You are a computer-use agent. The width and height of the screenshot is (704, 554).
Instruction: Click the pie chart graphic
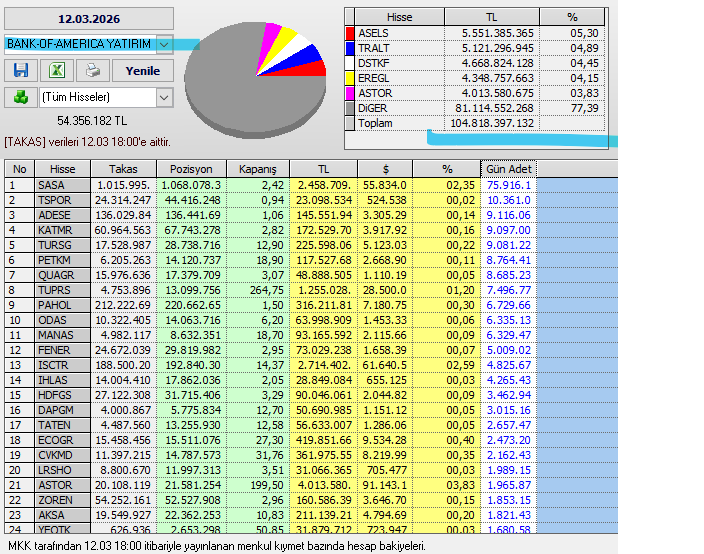[x=255, y=80]
